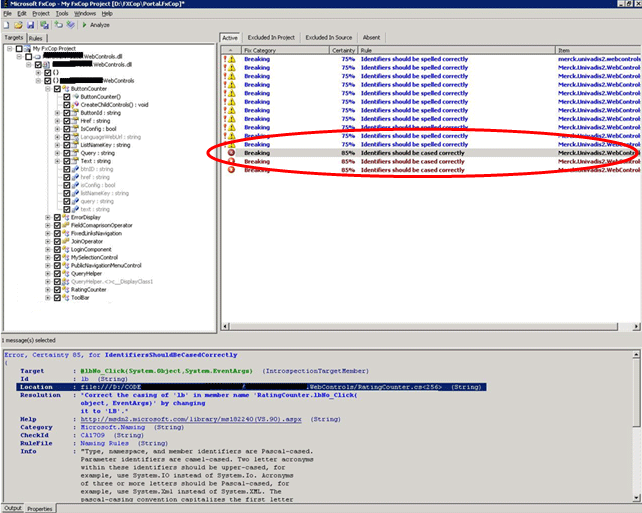Uncheck the ListNameKey : string property checkbox

(67, 145)
